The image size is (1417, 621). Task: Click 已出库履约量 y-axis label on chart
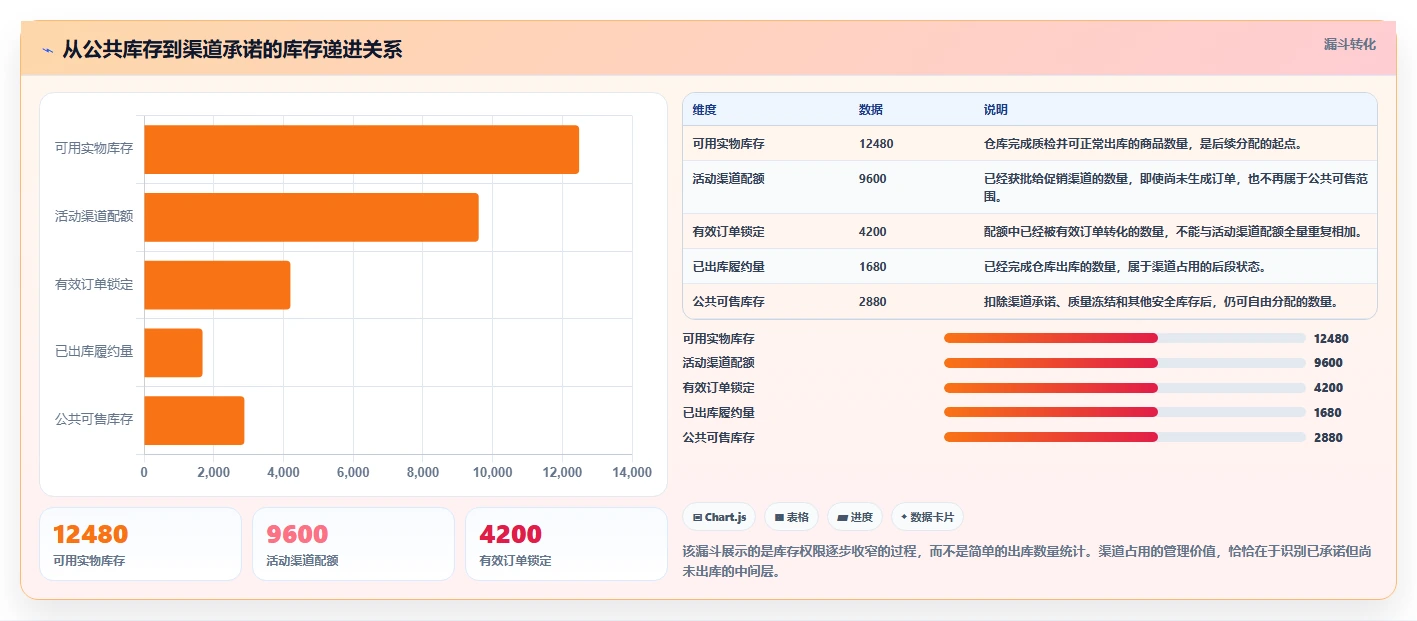coord(94,352)
